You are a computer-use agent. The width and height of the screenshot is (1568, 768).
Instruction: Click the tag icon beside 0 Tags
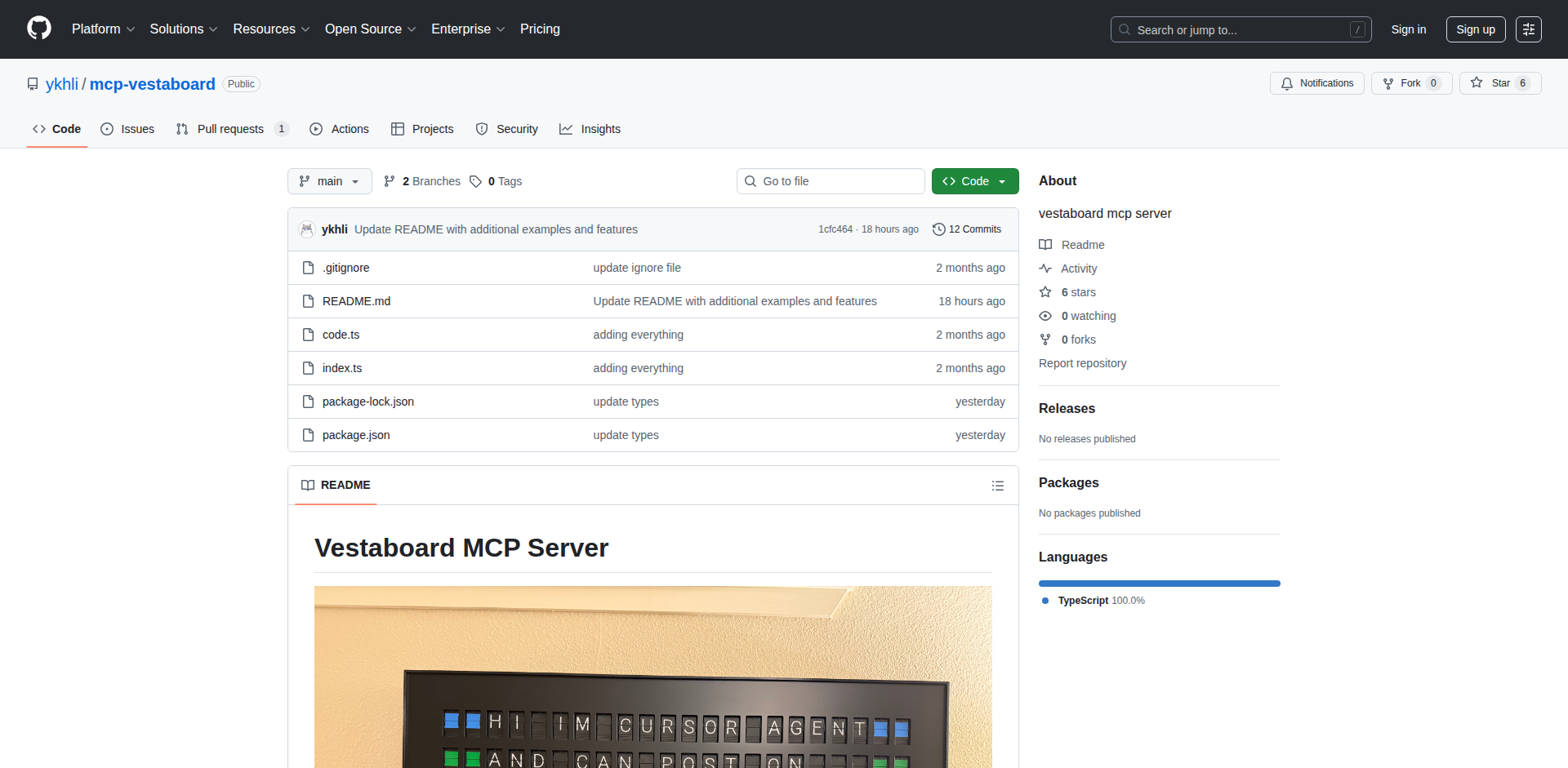[475, 181]
